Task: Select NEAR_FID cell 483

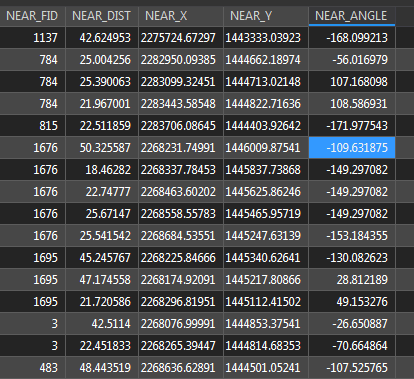Action: (32, 368)
